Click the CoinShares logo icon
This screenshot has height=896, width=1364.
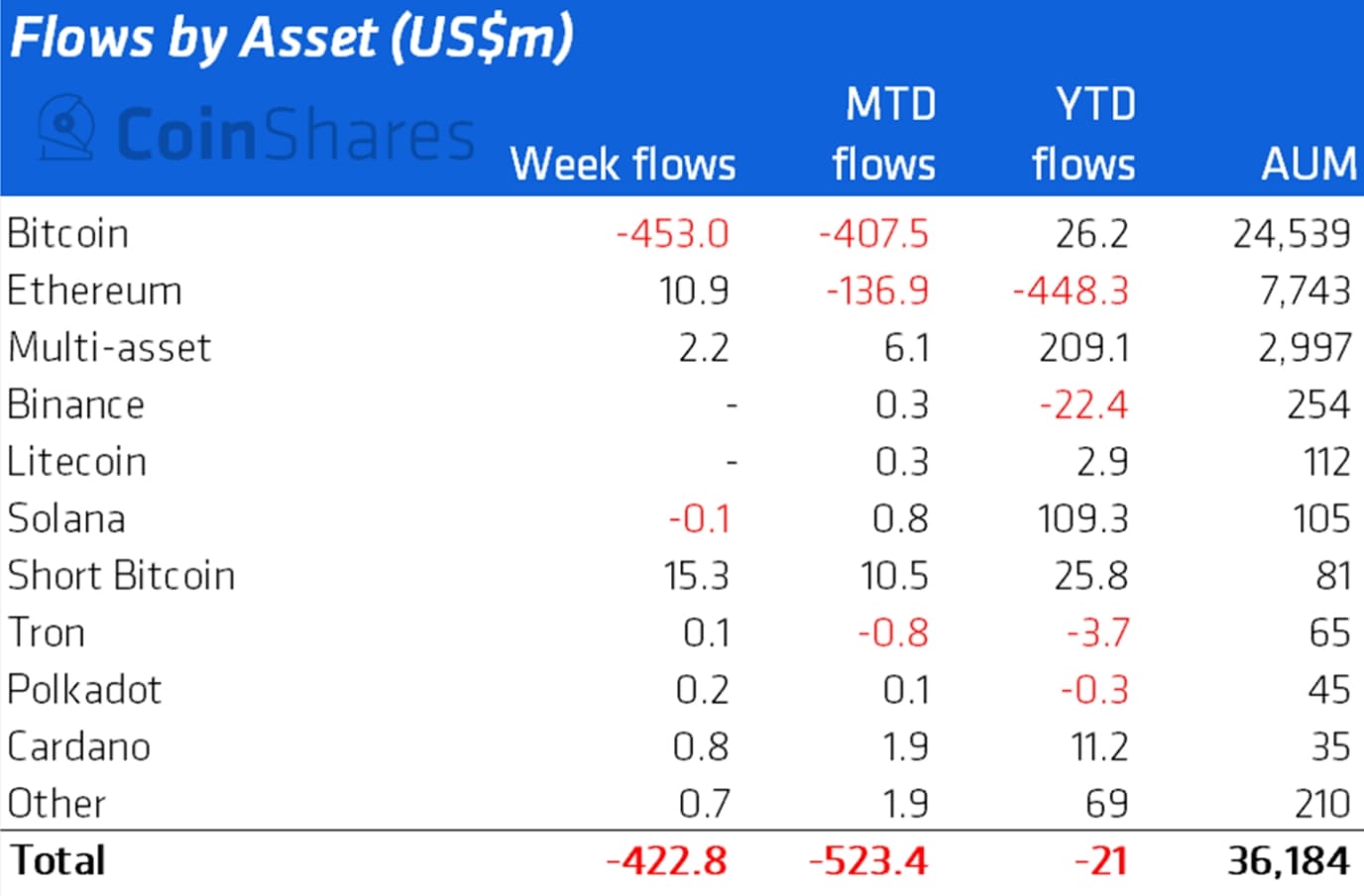[65, 128]
